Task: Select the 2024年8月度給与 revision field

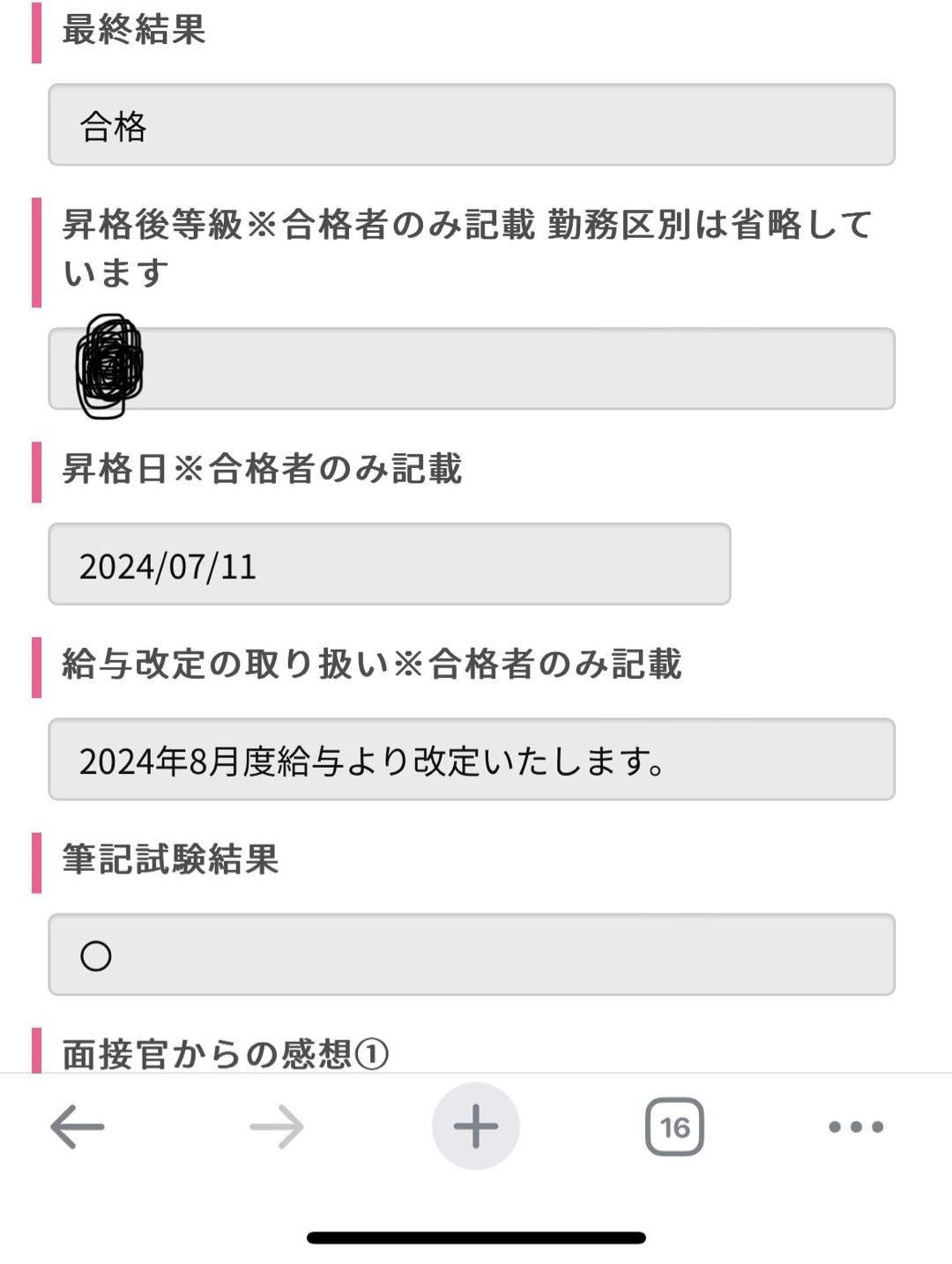Action: click(472, 759)
